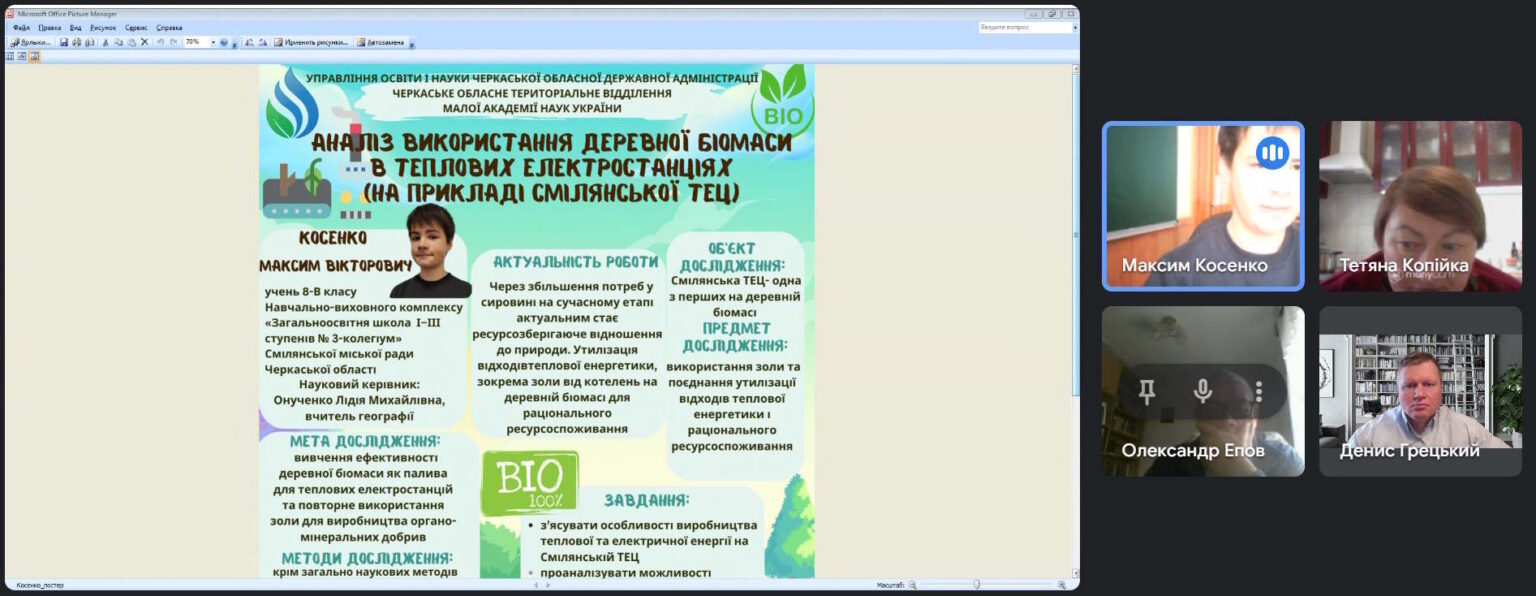Image resolution: width=1536 pixels, height=596 pixels.
Task: Click the zoom out magnifier in status bar
Action: tap(912, 585)
